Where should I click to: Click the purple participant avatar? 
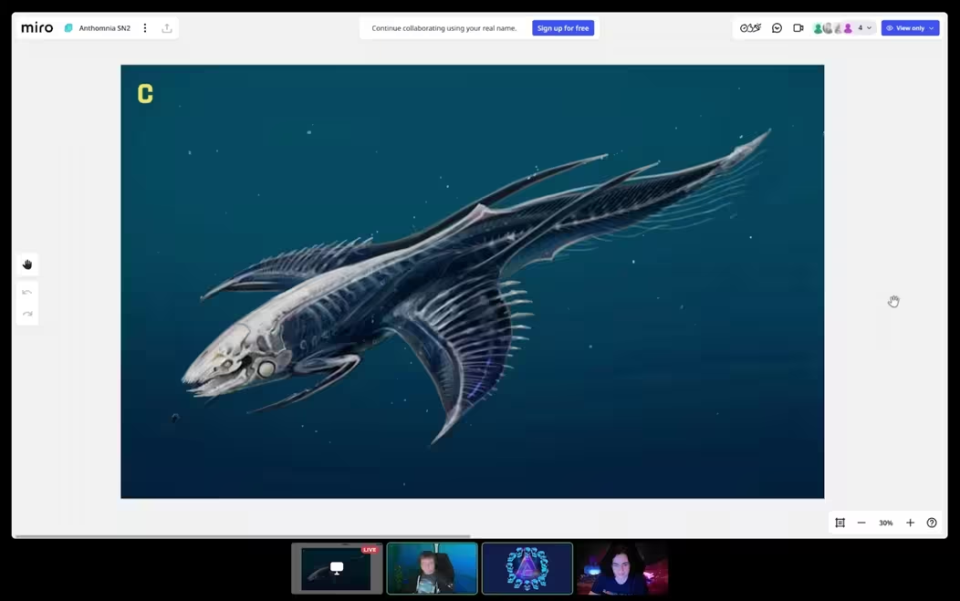[848, 28]
